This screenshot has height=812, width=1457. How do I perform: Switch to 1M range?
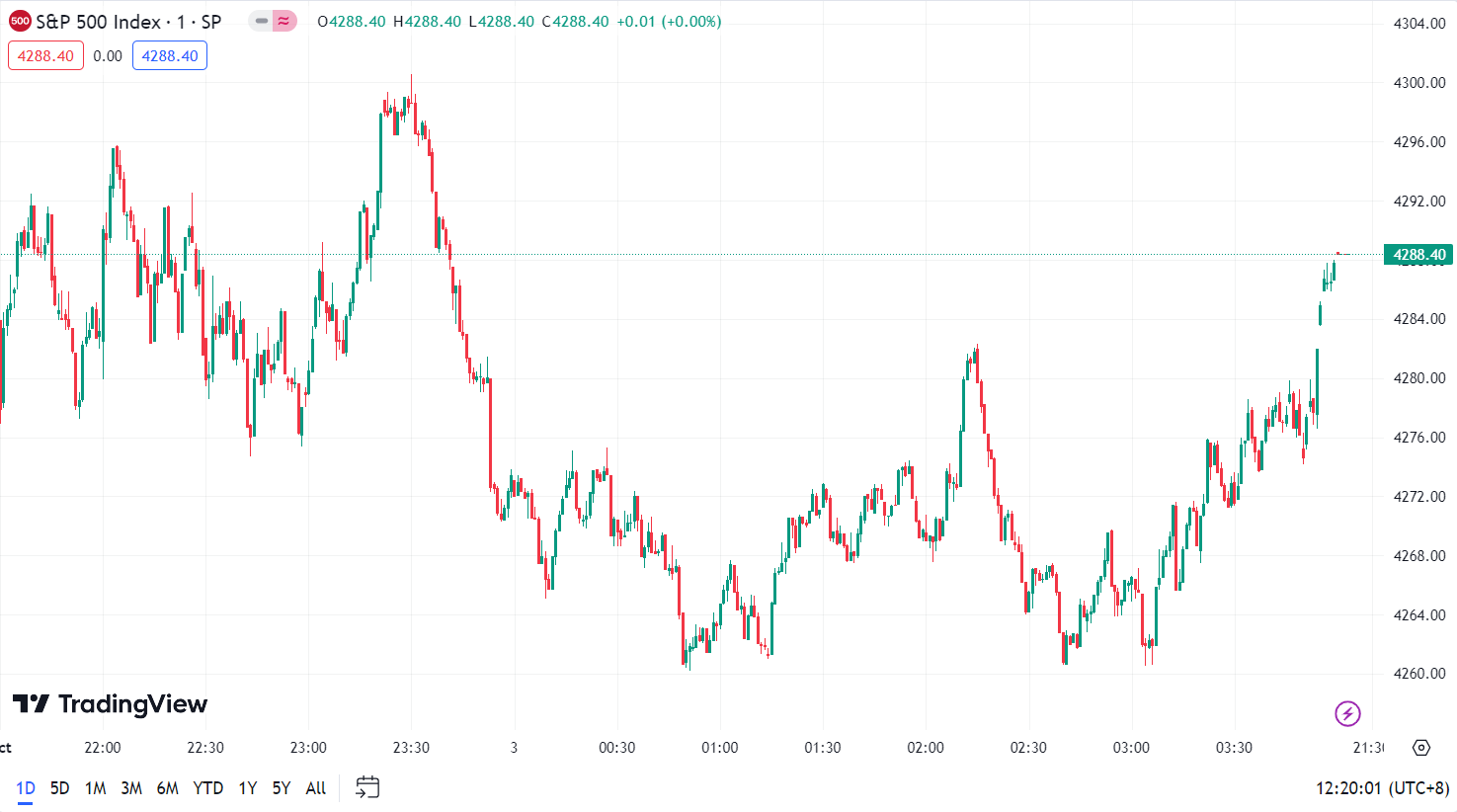click(95, 788)
